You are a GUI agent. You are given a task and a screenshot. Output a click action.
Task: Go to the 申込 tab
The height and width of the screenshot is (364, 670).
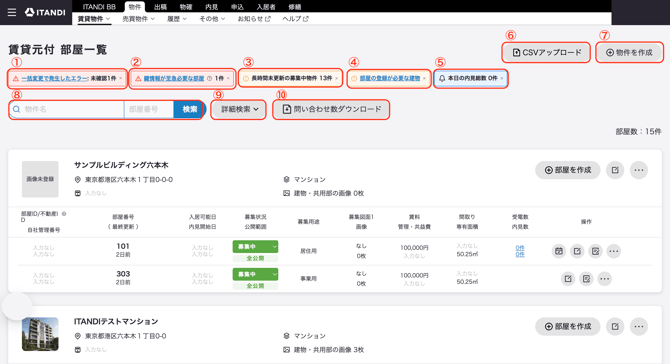click(x=237, y=7)
